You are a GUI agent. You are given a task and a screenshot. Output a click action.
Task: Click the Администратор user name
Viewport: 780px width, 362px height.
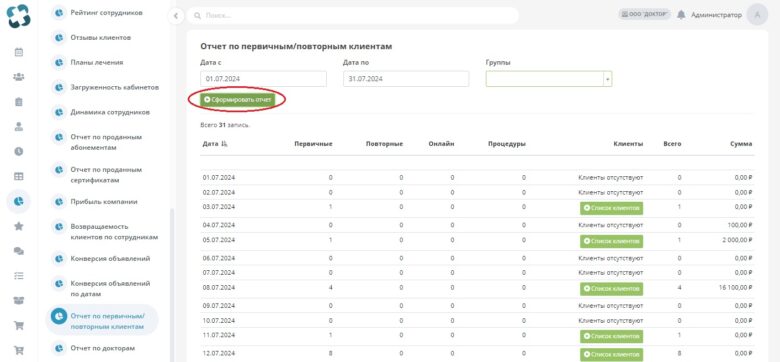[716, 15]
